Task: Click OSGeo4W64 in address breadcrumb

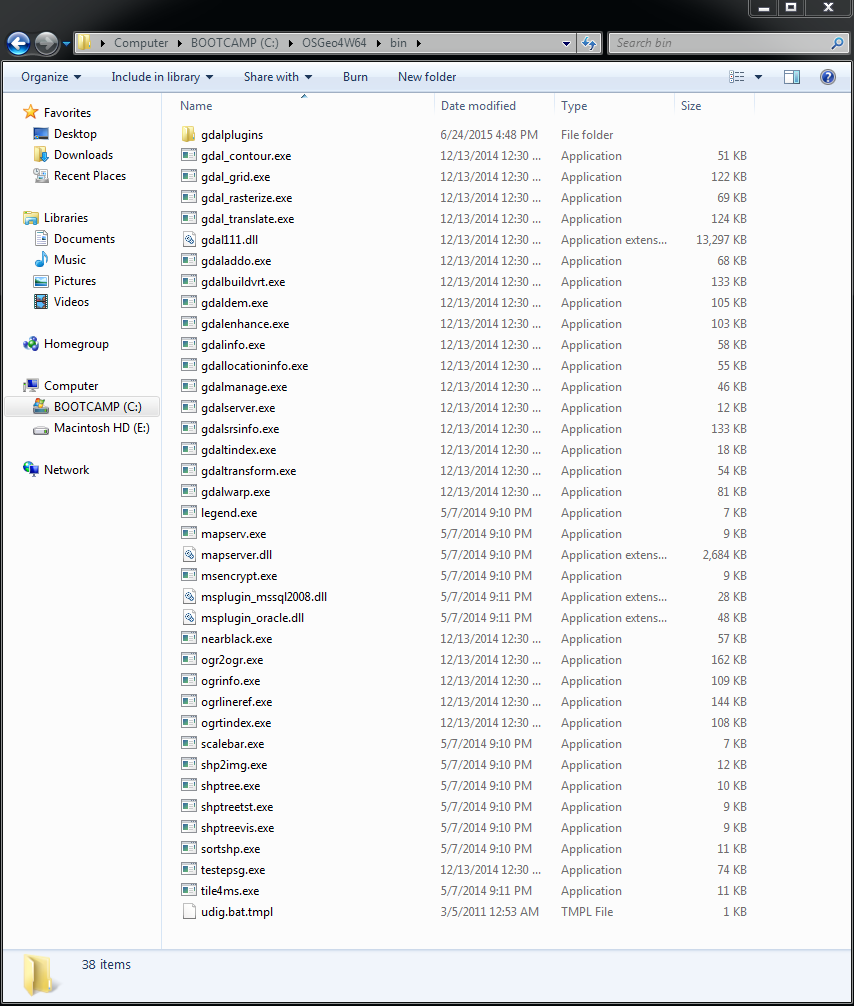Action: click(x=334, y=43)
